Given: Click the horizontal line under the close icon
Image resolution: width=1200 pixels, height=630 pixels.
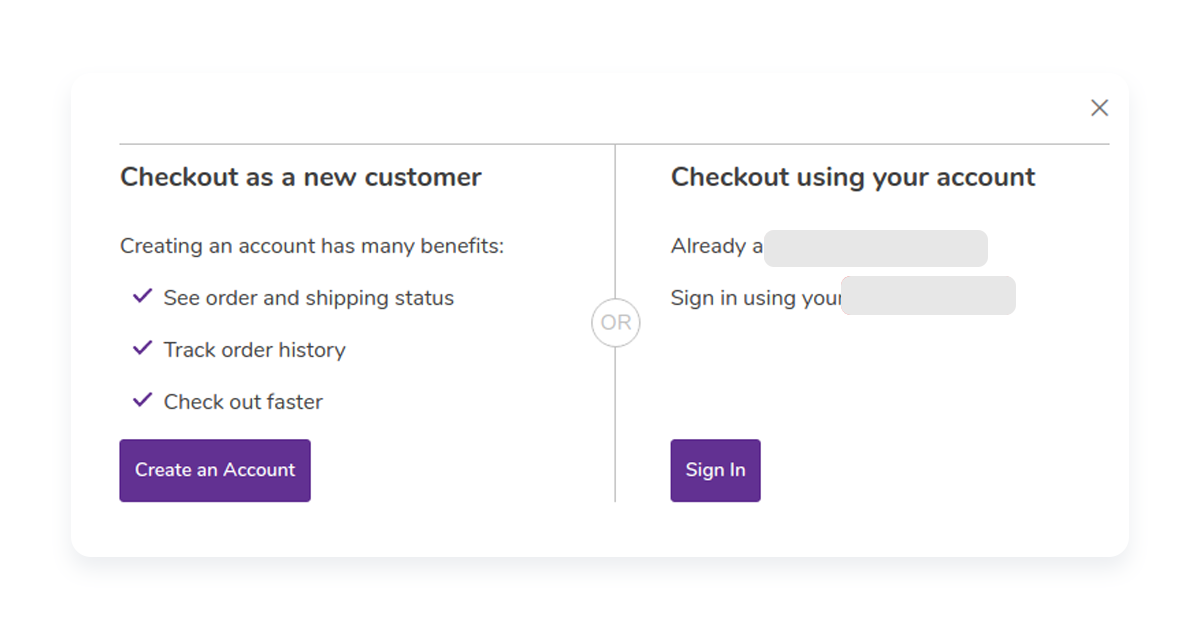Looking at the screenshot, I should tap(614, 144).
